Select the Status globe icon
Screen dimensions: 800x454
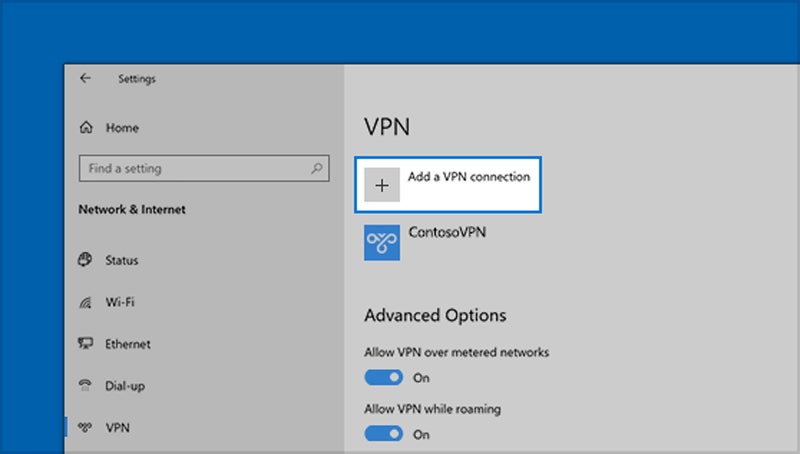86,261
